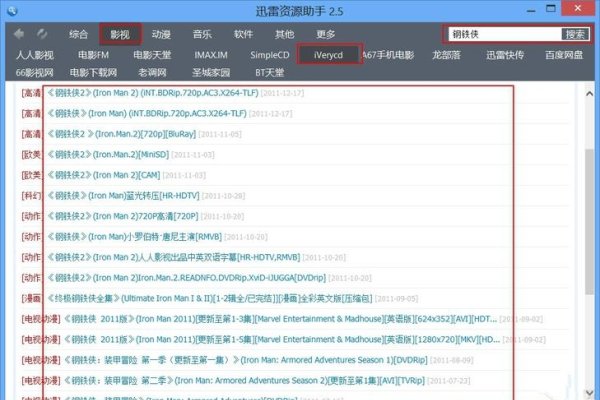Choose the BT天堂 source

coord(270,72)
